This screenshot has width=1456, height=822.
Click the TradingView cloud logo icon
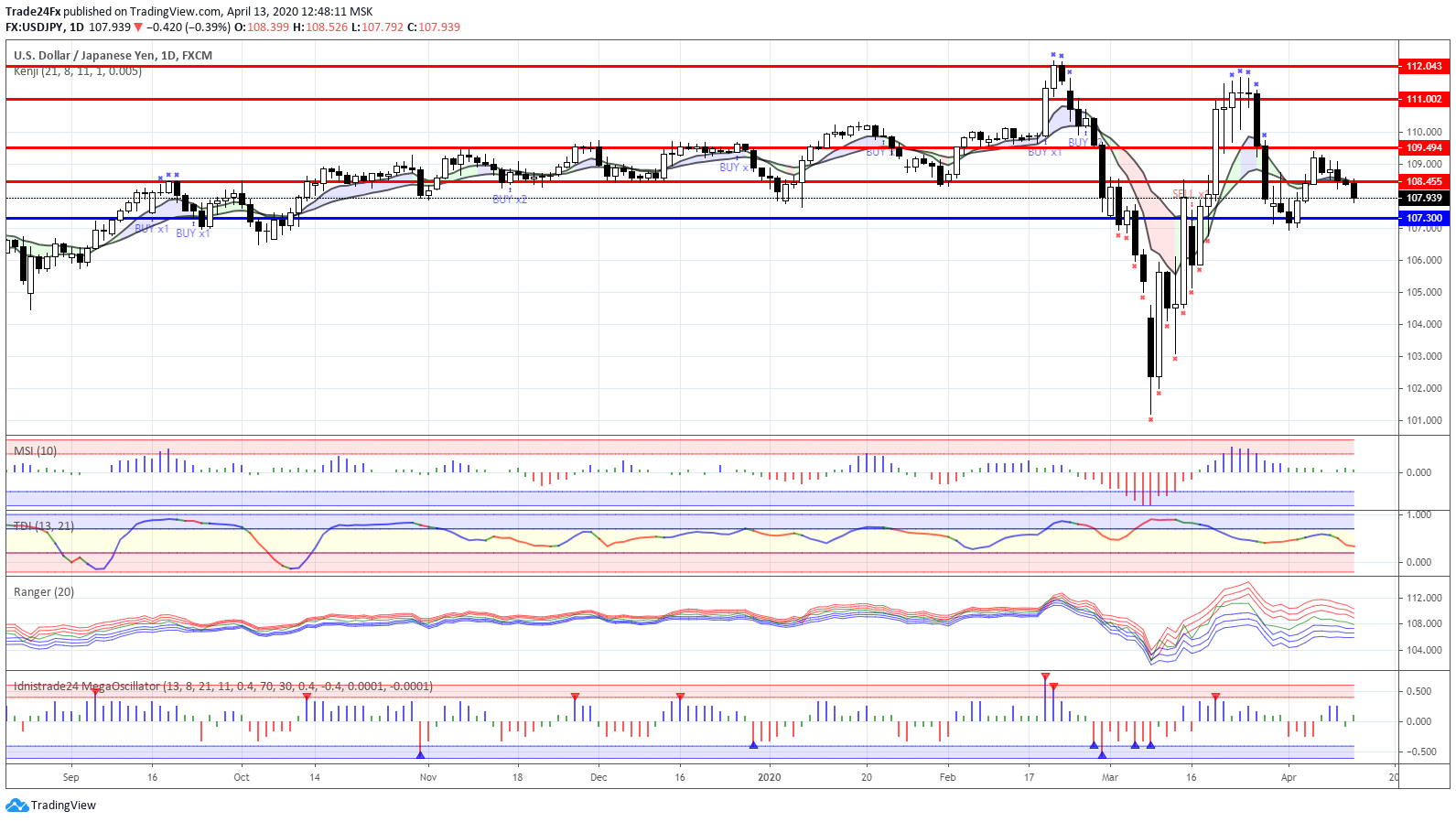[x=16, y=806]
